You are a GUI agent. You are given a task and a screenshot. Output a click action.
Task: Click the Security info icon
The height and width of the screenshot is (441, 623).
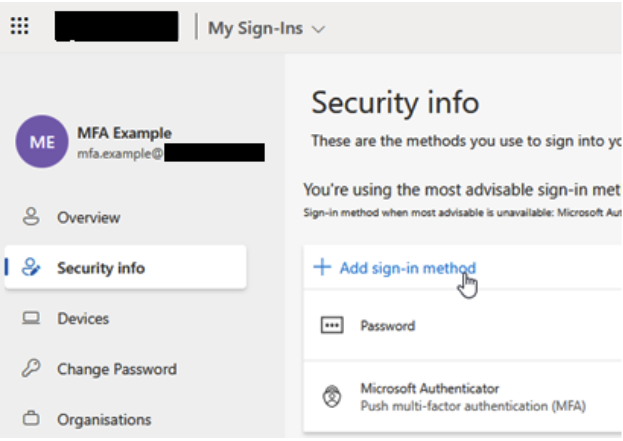click(31, 268)
